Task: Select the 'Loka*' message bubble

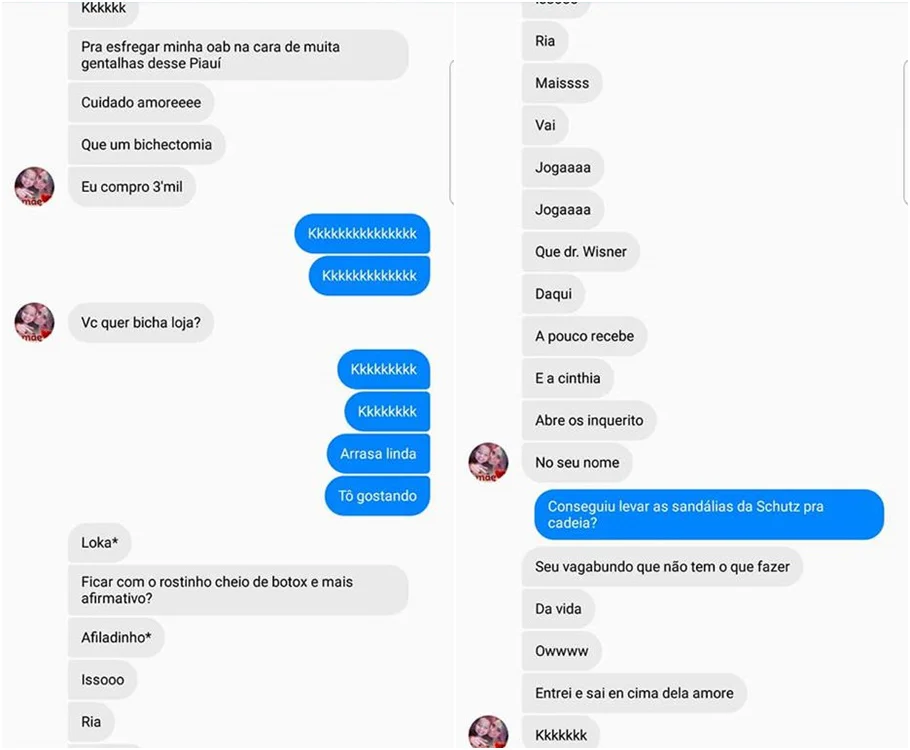Action: point(99,543)
